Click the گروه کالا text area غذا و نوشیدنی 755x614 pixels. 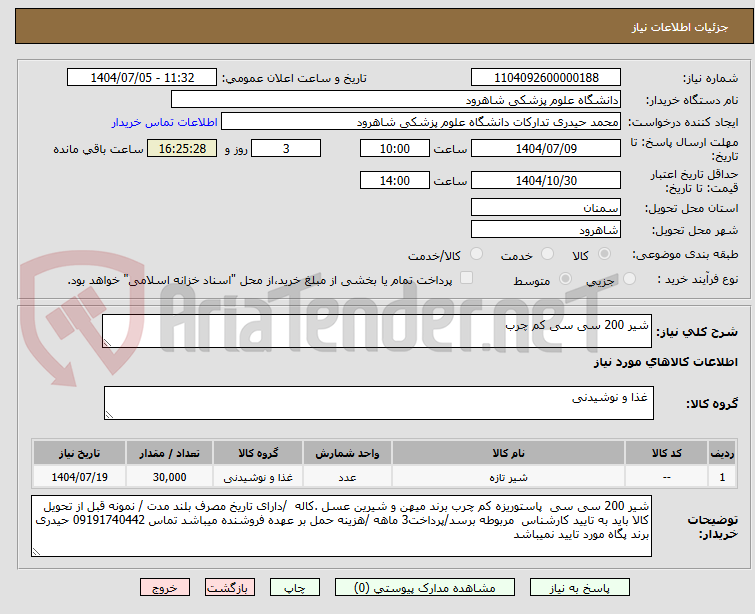[378, 403]
